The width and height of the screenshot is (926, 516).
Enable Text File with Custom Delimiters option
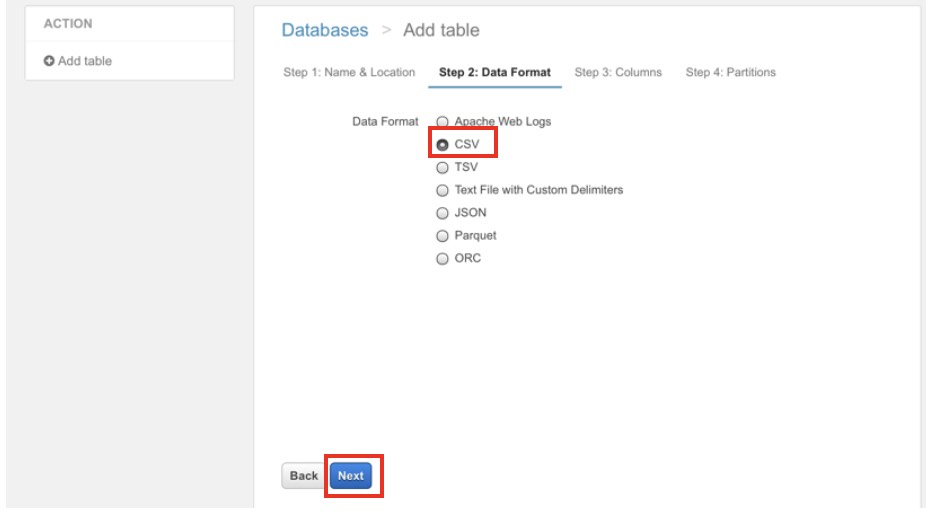442,190
